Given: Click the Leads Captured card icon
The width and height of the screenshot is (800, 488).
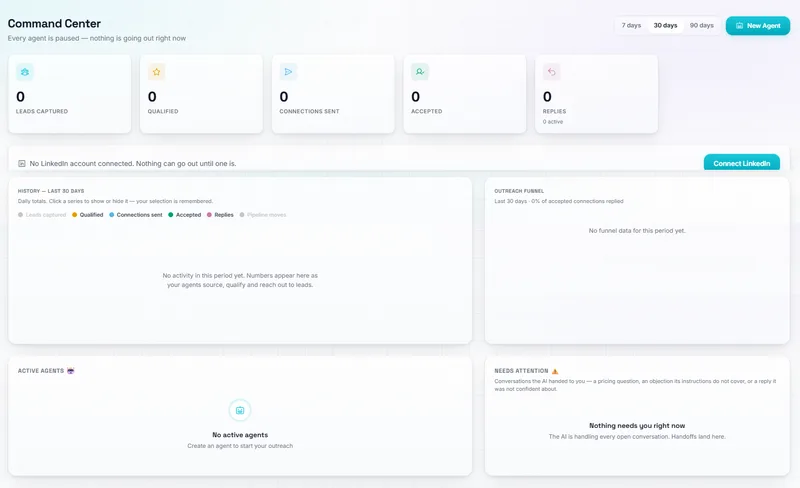Looking at the screenshot, I should click(x=24, y=72).
